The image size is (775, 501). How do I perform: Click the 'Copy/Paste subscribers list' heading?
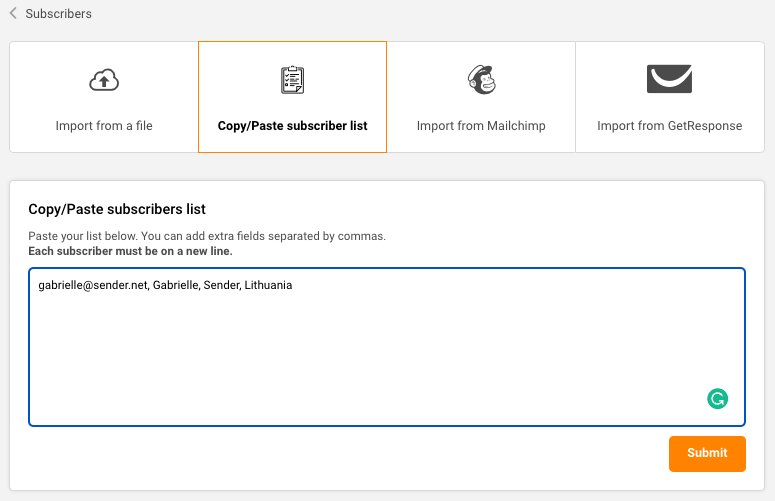[117, 209]
